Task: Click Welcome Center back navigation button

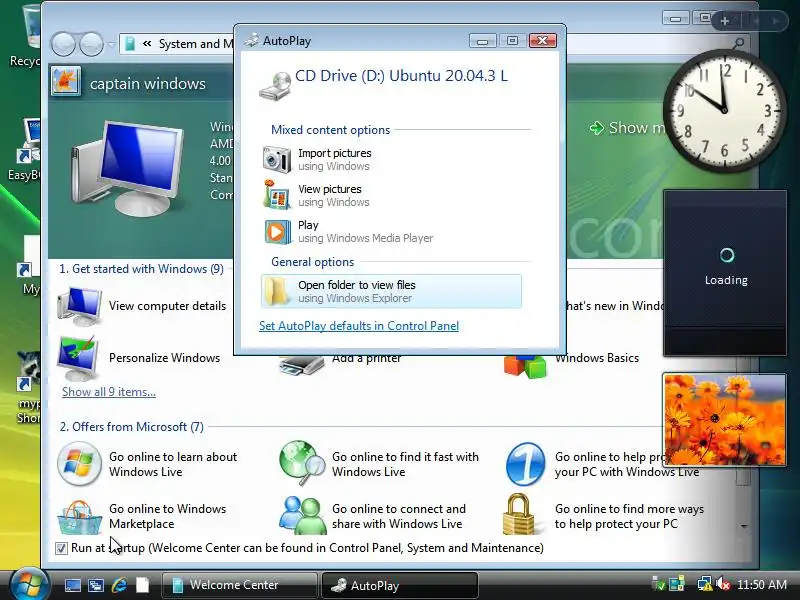Action: 63,44
